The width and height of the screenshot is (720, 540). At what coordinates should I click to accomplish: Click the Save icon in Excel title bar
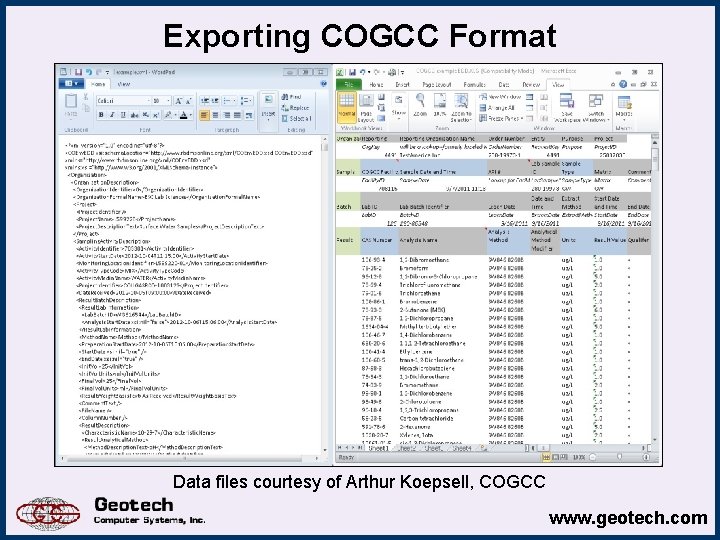[352, 72]
